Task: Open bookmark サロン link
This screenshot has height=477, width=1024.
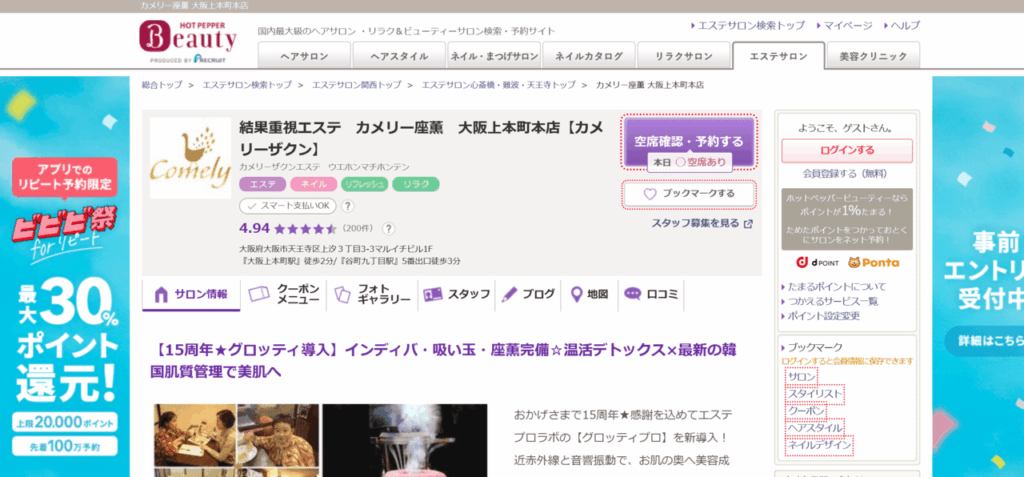Action: coord(802,377)
